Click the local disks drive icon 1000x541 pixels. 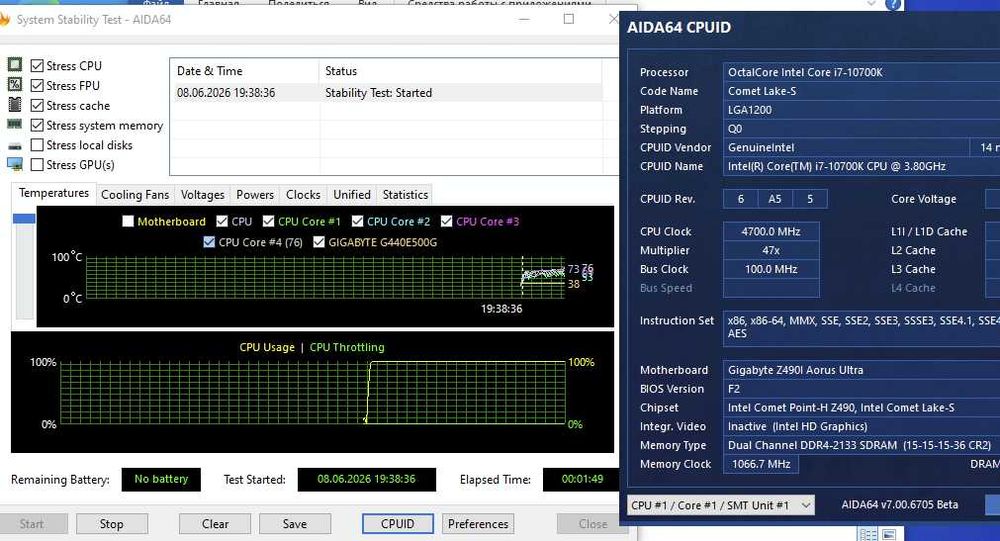pyautogui.click(x=14, y=146)
